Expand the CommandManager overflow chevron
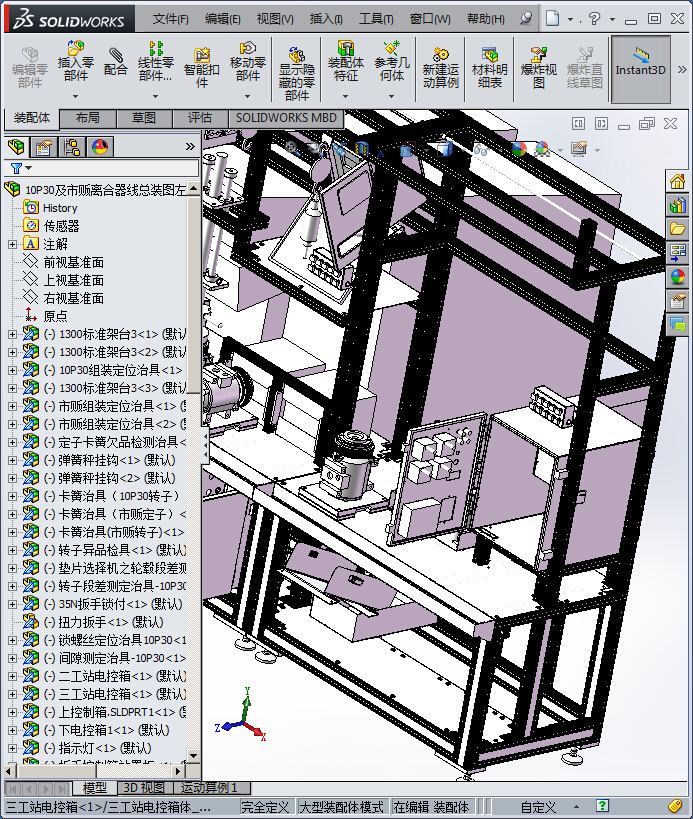The width and height of the screenshot is (693, 819). (682, 69)
